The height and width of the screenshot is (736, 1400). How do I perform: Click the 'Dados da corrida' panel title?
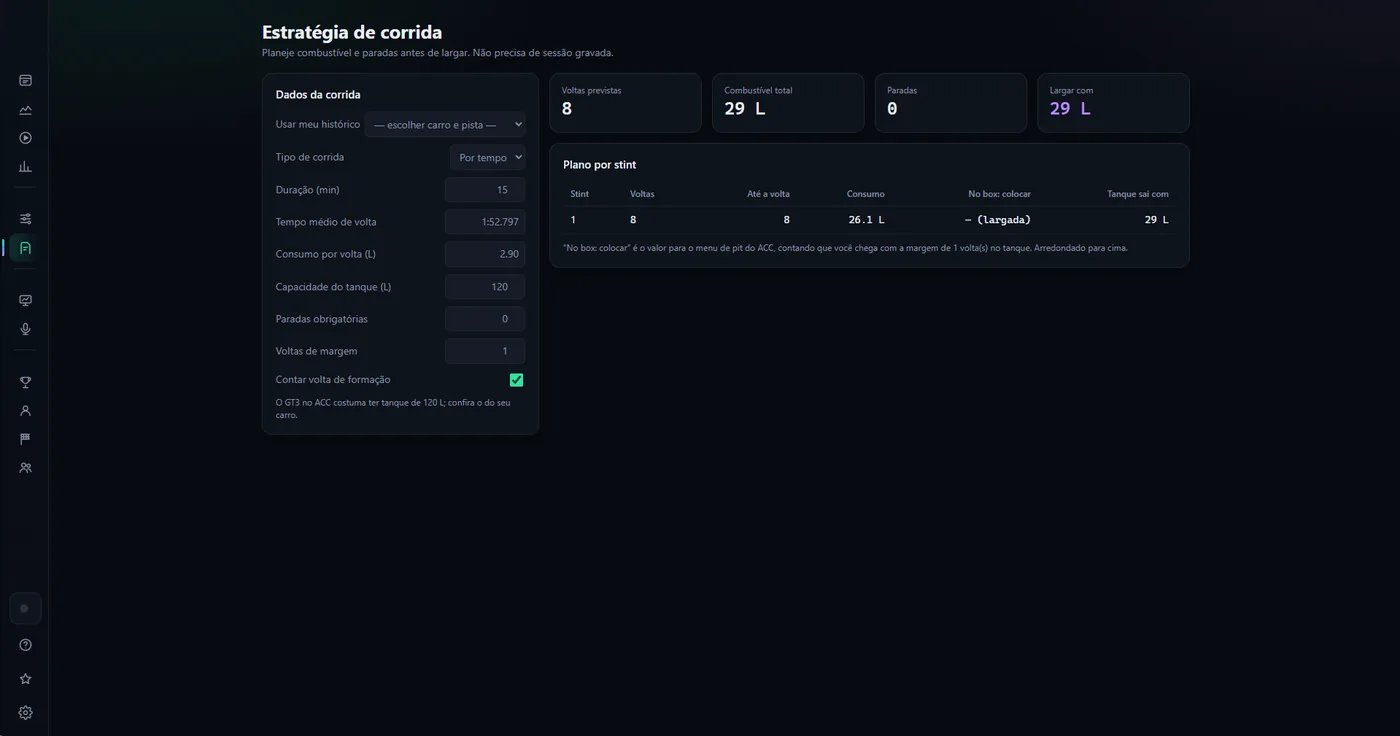pos(318,95)
